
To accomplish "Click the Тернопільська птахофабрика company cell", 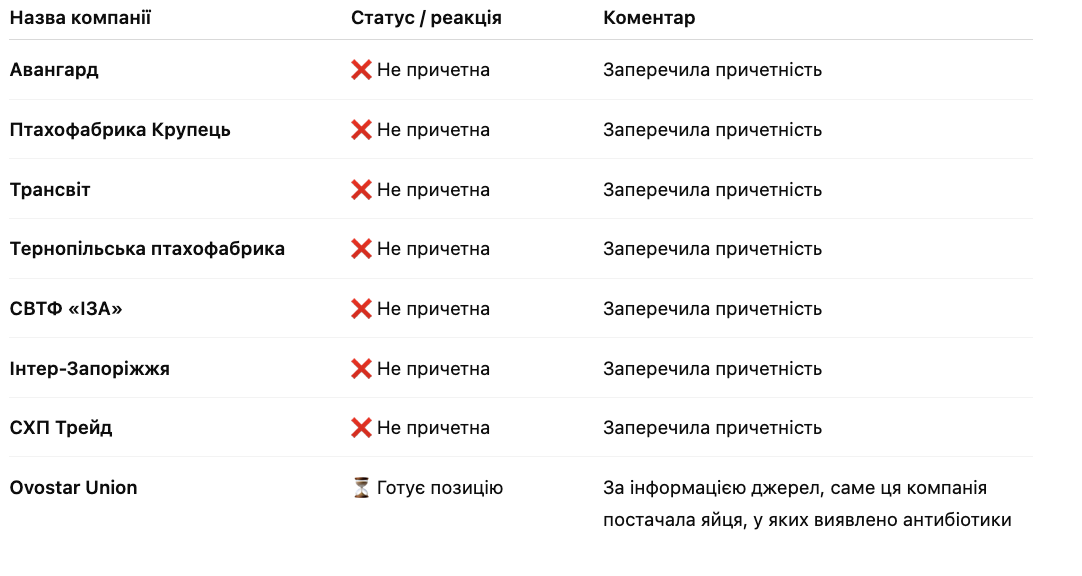I will 147,249.
